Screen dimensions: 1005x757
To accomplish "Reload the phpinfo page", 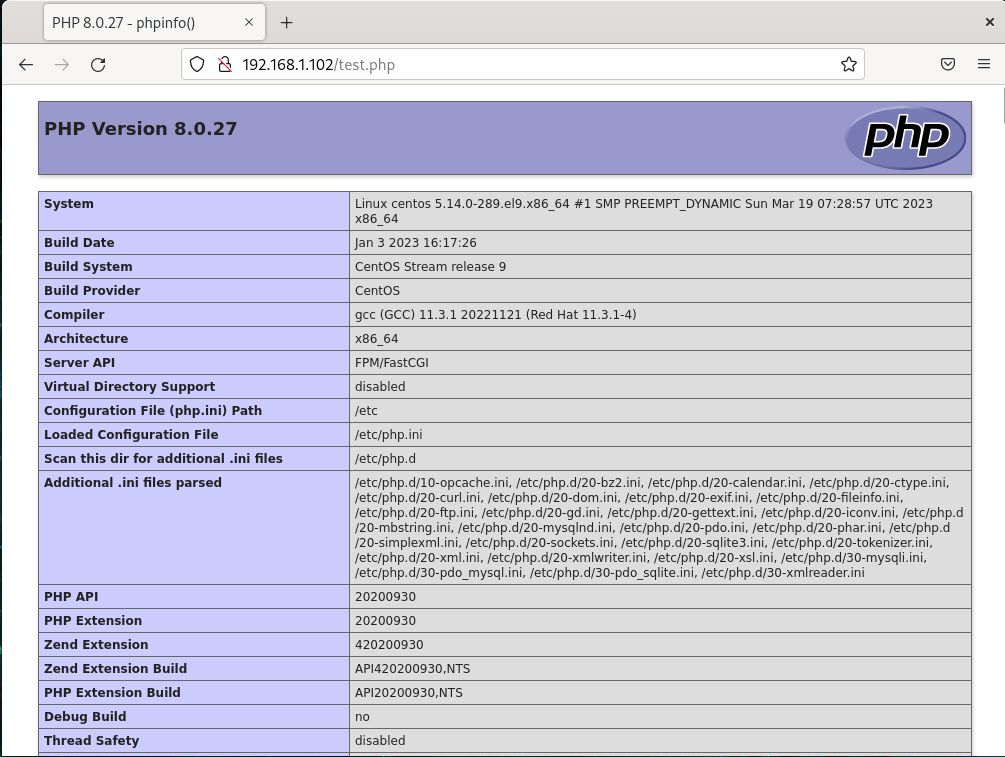I will (98, 64).
